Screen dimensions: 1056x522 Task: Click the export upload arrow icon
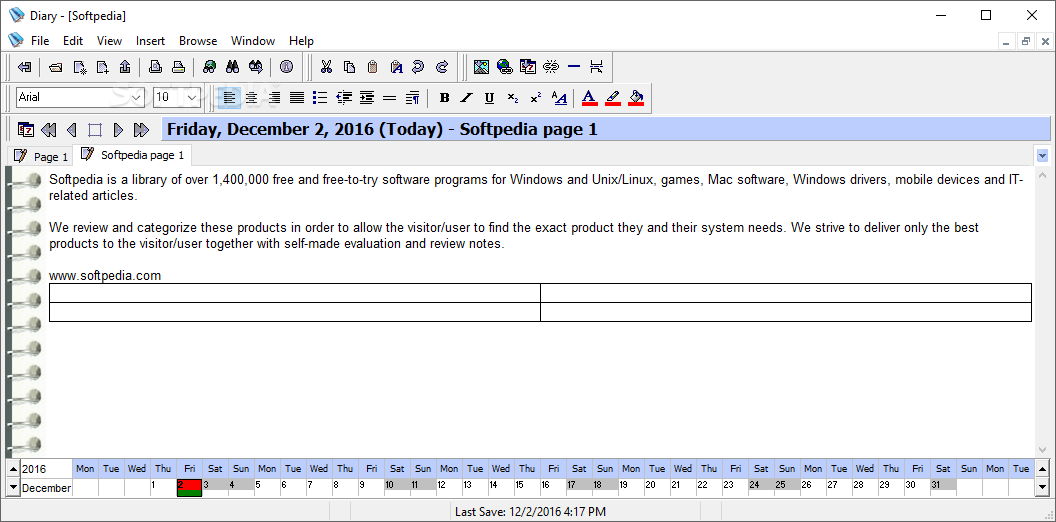point(125,67)
